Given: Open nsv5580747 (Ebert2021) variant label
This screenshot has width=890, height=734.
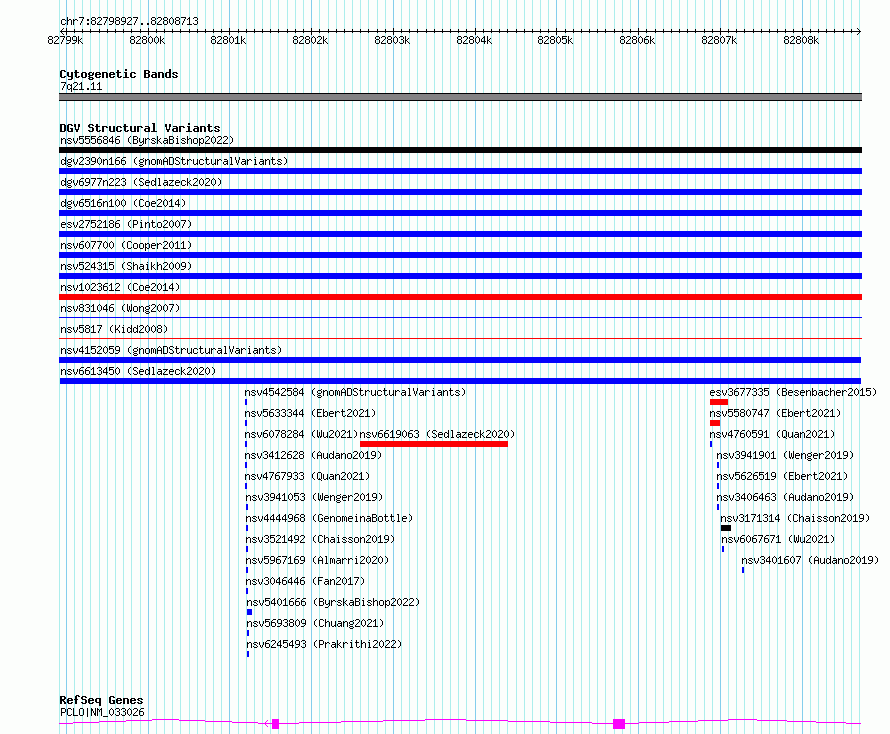Looking at the screenshot, I should coord(775,413).
